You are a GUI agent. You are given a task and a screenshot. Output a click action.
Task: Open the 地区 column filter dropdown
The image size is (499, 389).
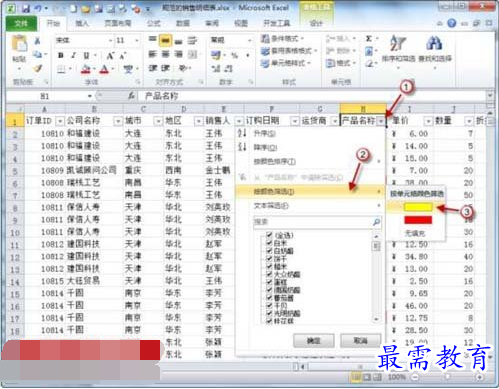point(199,121)
